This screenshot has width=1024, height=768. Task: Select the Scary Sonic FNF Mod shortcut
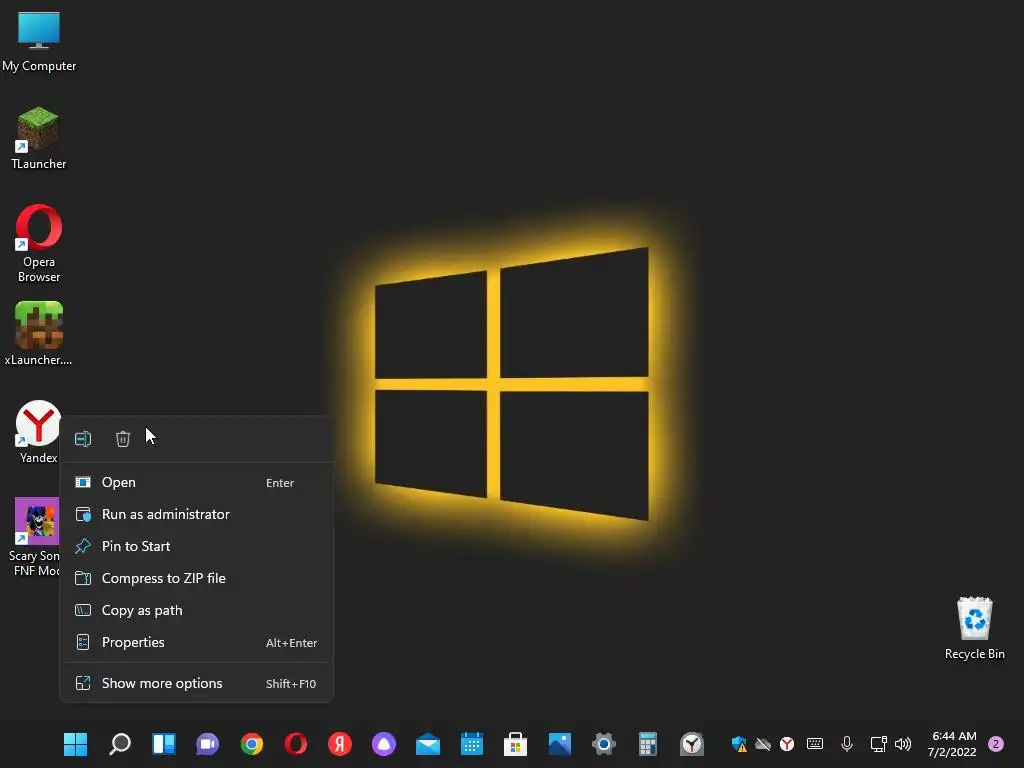tap(37, 537)
